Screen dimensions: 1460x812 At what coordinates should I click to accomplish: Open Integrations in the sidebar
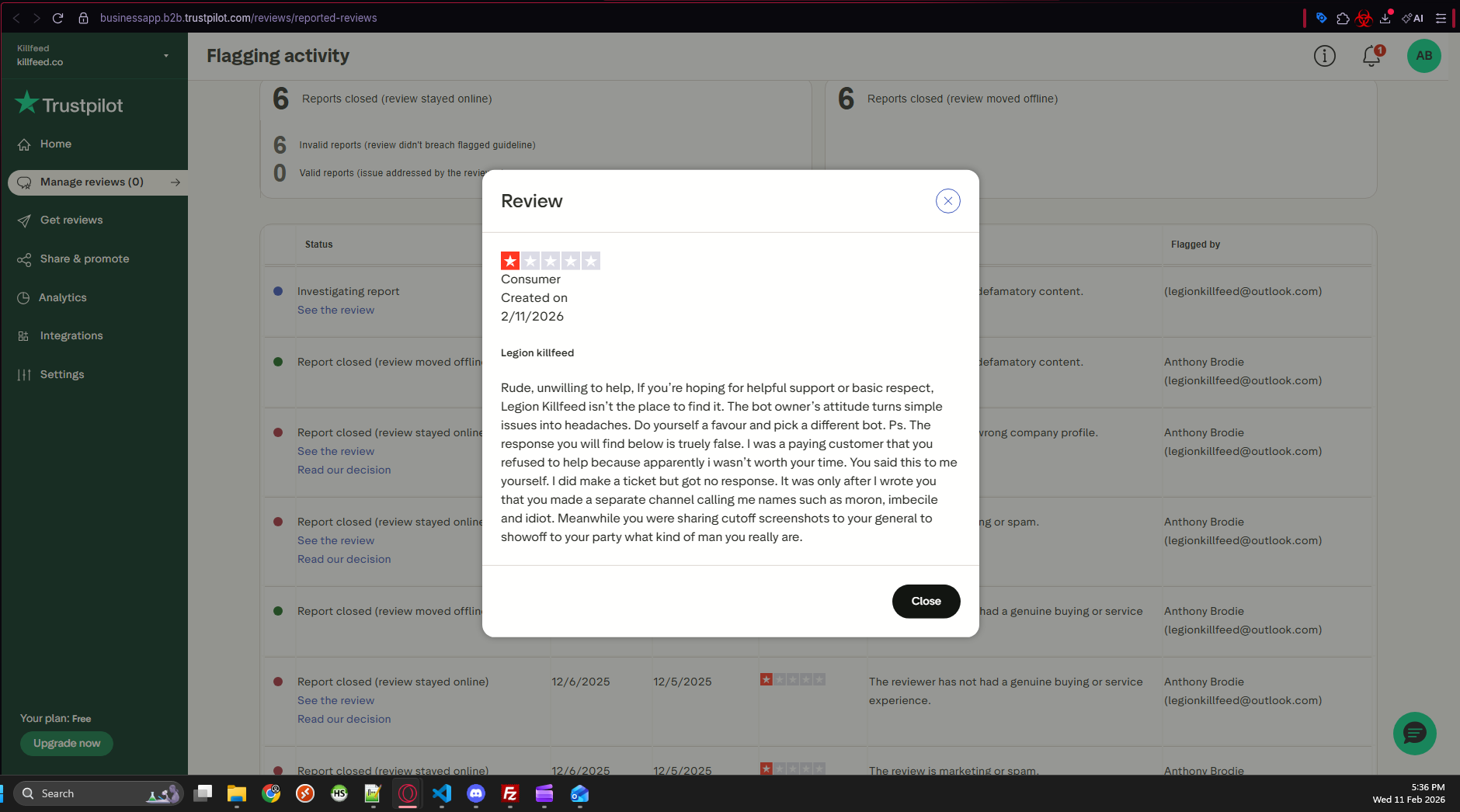(x=71, y=336)
